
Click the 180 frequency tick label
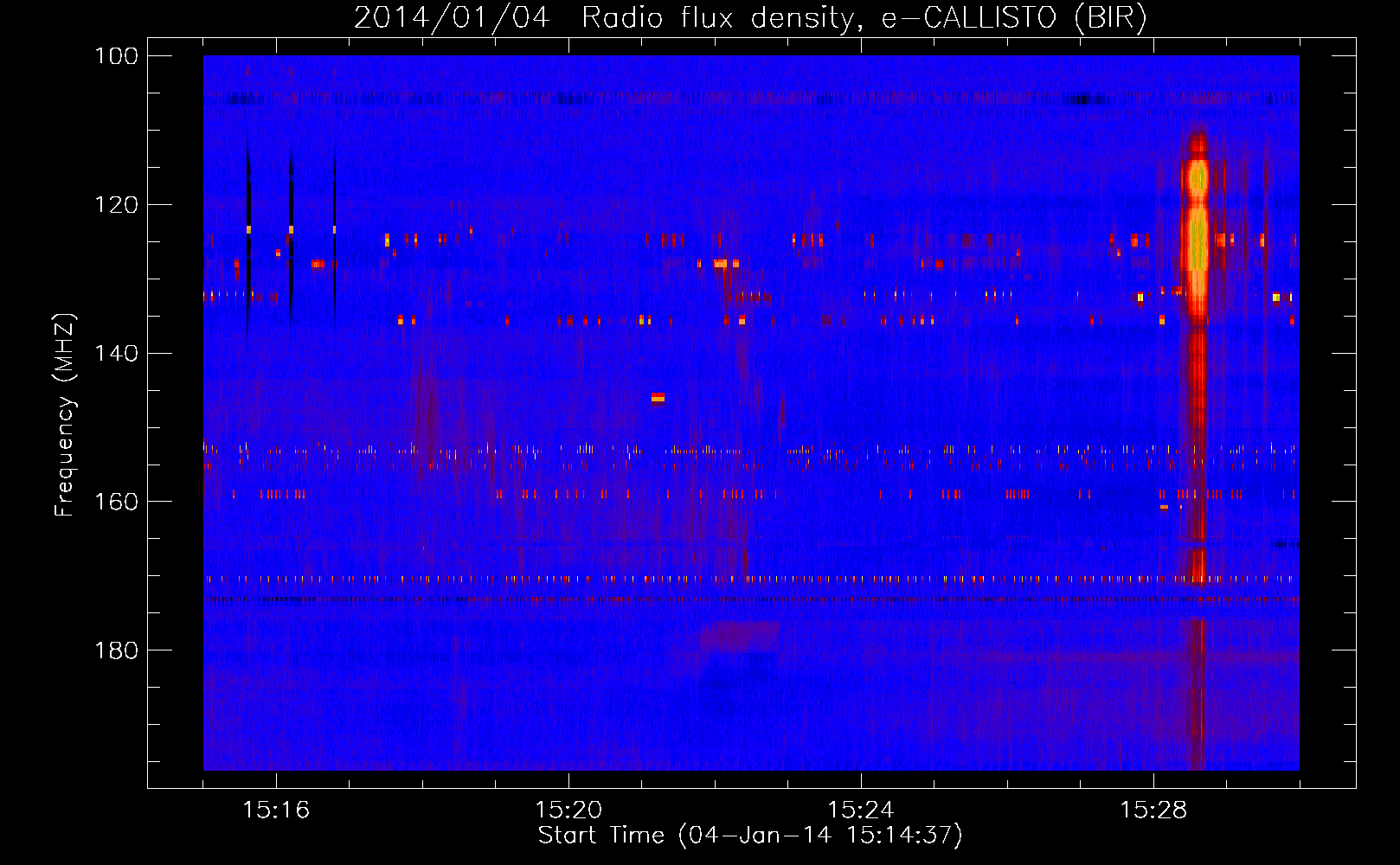(x=117, y=650)
